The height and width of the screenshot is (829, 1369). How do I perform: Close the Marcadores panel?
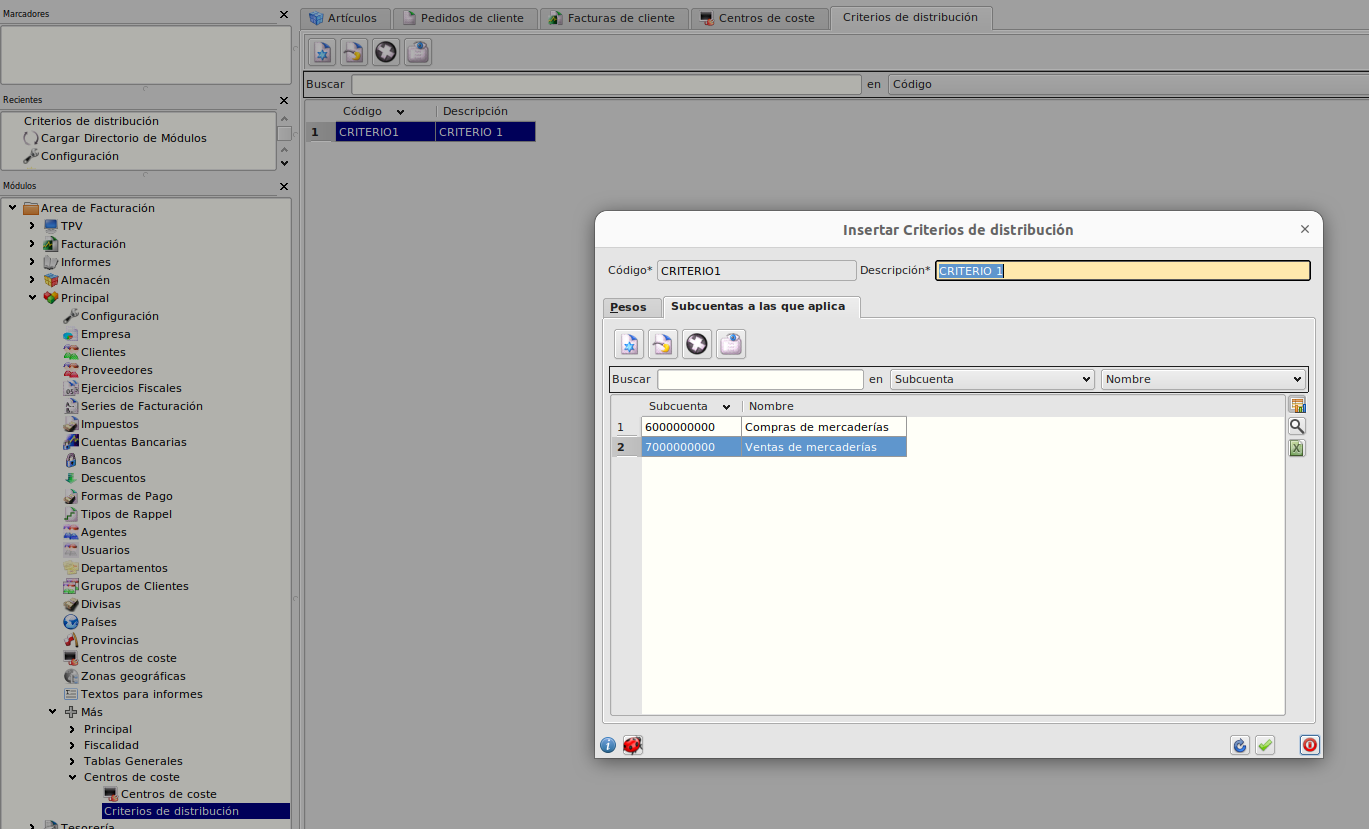pyautogui.click(x=283, y=14)
